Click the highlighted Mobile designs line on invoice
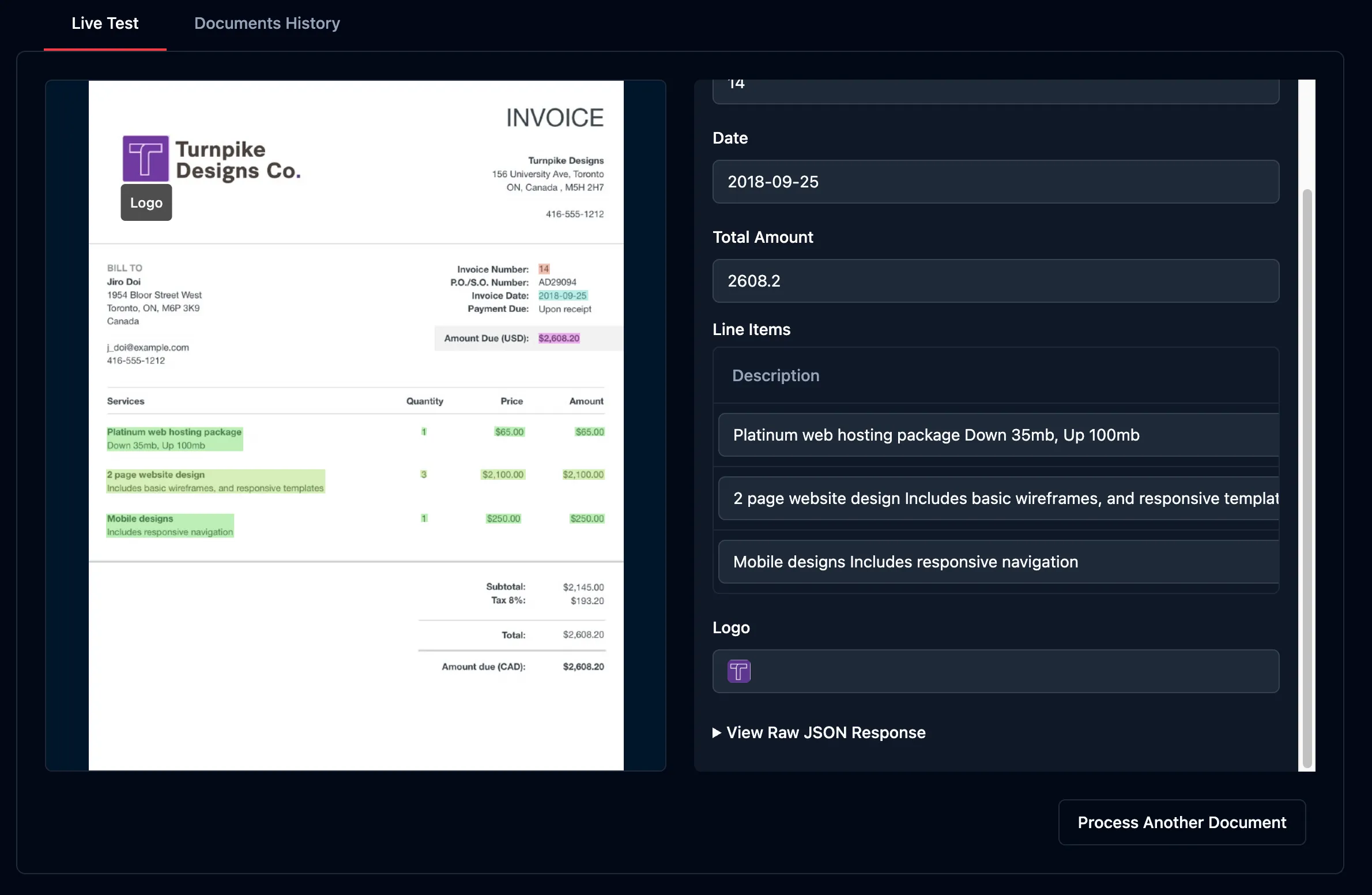Viewport: 1372px width, 895px height. coord(169,525)
